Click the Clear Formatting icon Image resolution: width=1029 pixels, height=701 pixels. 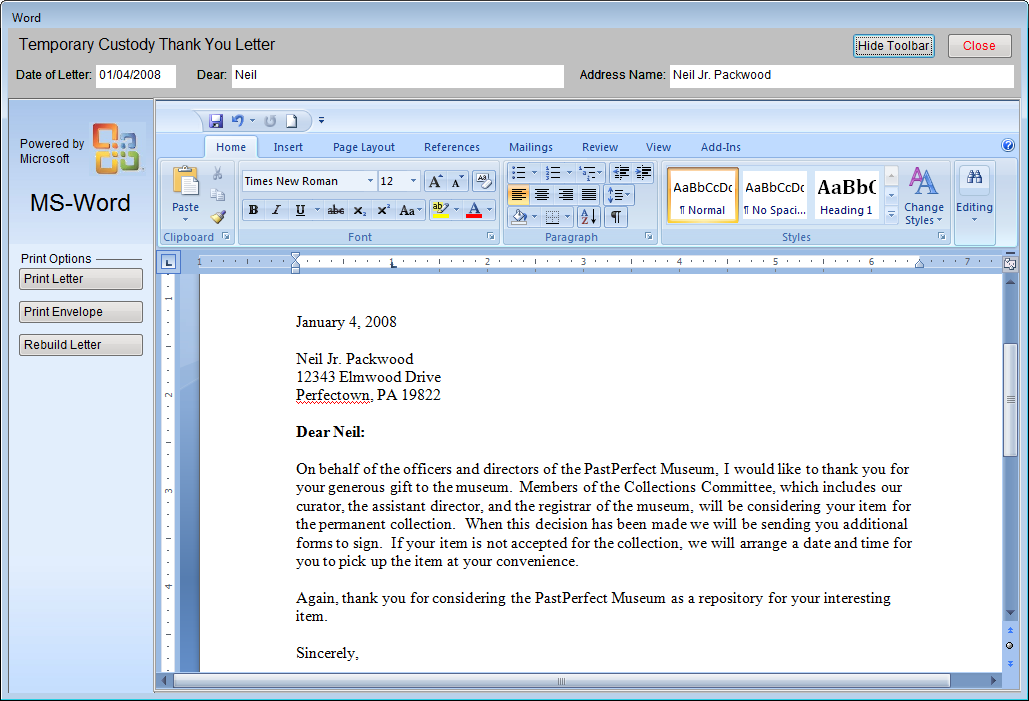(x=484, y=181)
